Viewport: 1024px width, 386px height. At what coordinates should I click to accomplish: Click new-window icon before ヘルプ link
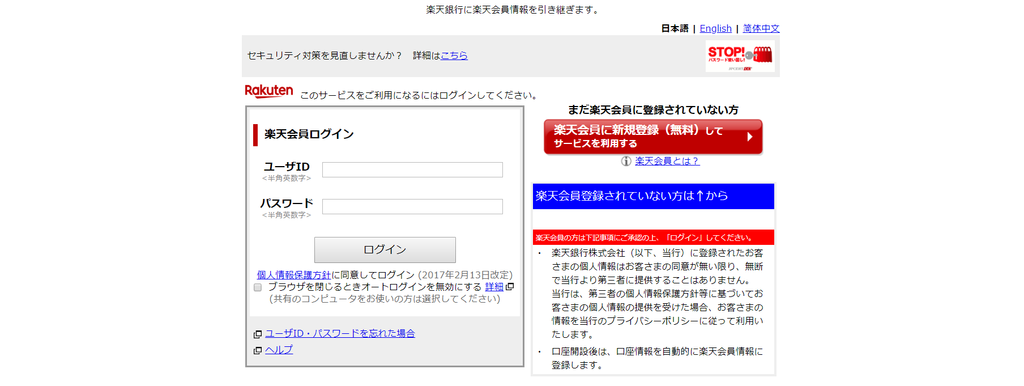coord(258,351)
